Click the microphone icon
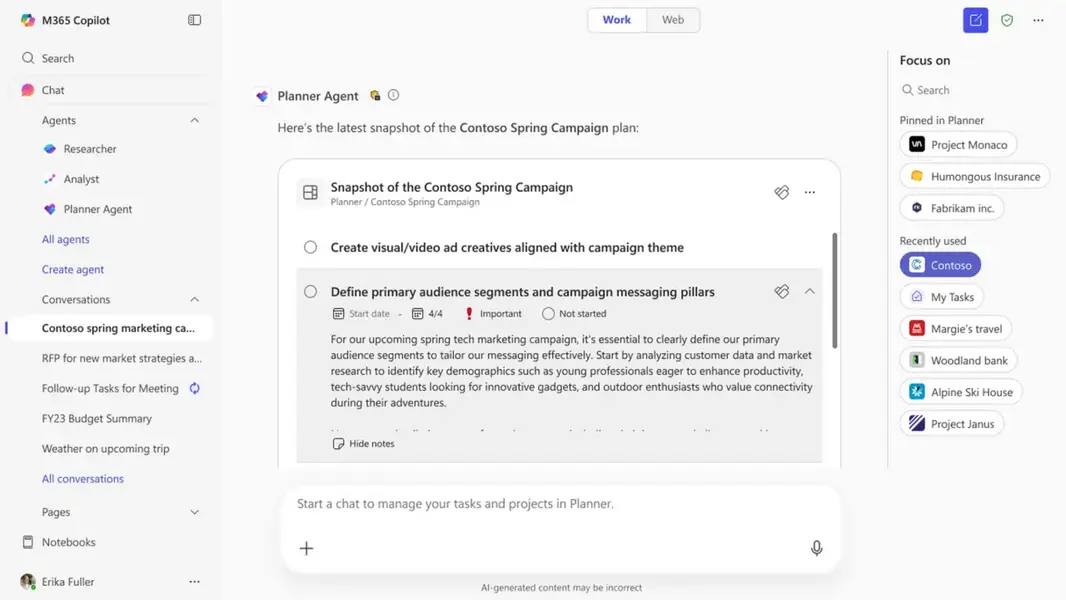Screen dimensions: 1066x600 (816, 548)
